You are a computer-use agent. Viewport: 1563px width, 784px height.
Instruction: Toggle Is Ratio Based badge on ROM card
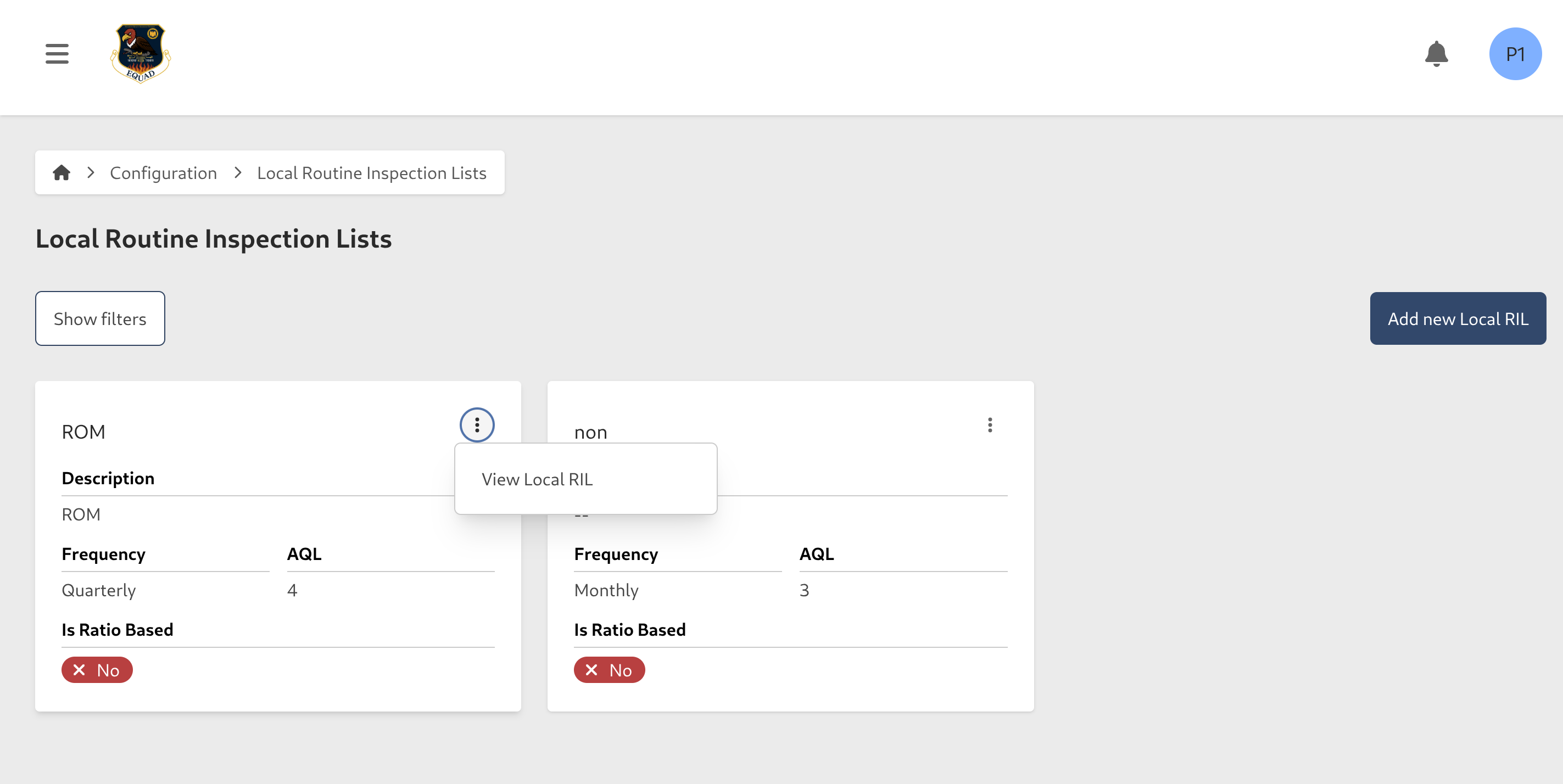pyautogui.click(x=97, y=670)
